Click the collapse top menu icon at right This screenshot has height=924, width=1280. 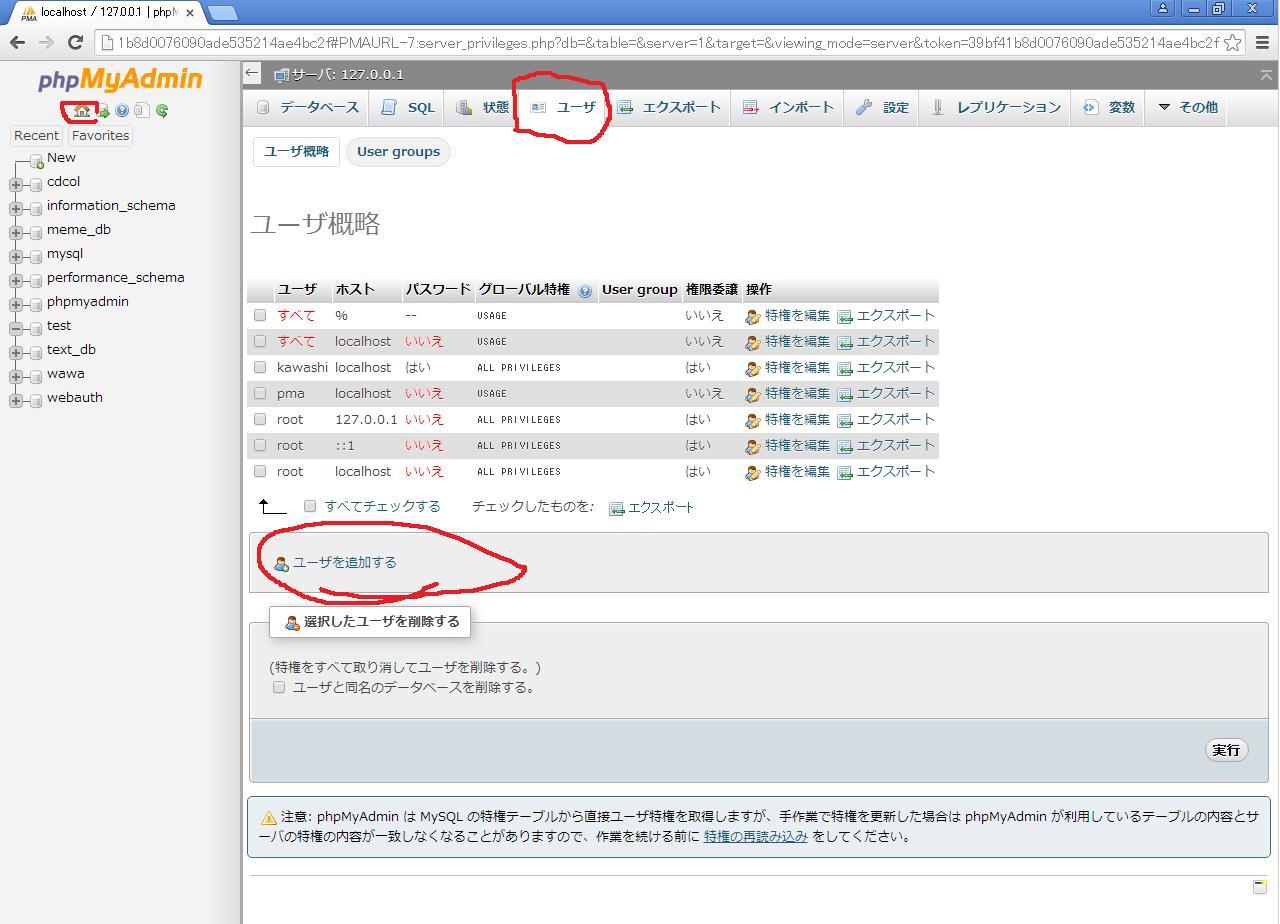[1266, 75]
